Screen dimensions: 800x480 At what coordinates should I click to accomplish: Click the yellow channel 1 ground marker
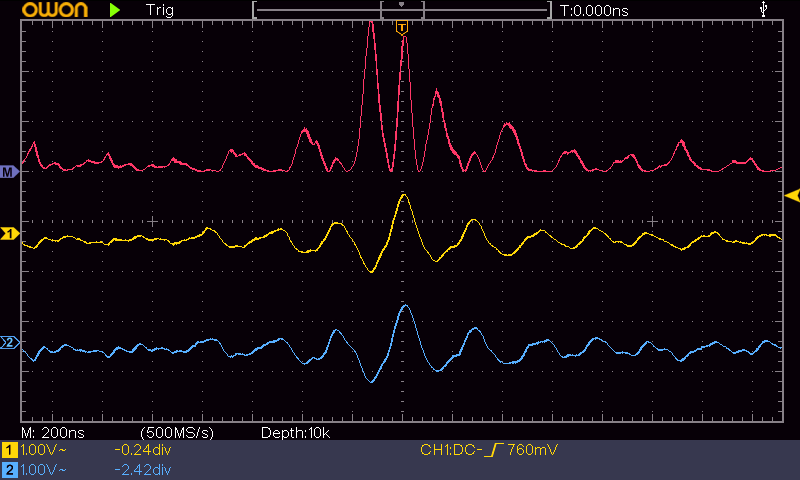[9, 234]
